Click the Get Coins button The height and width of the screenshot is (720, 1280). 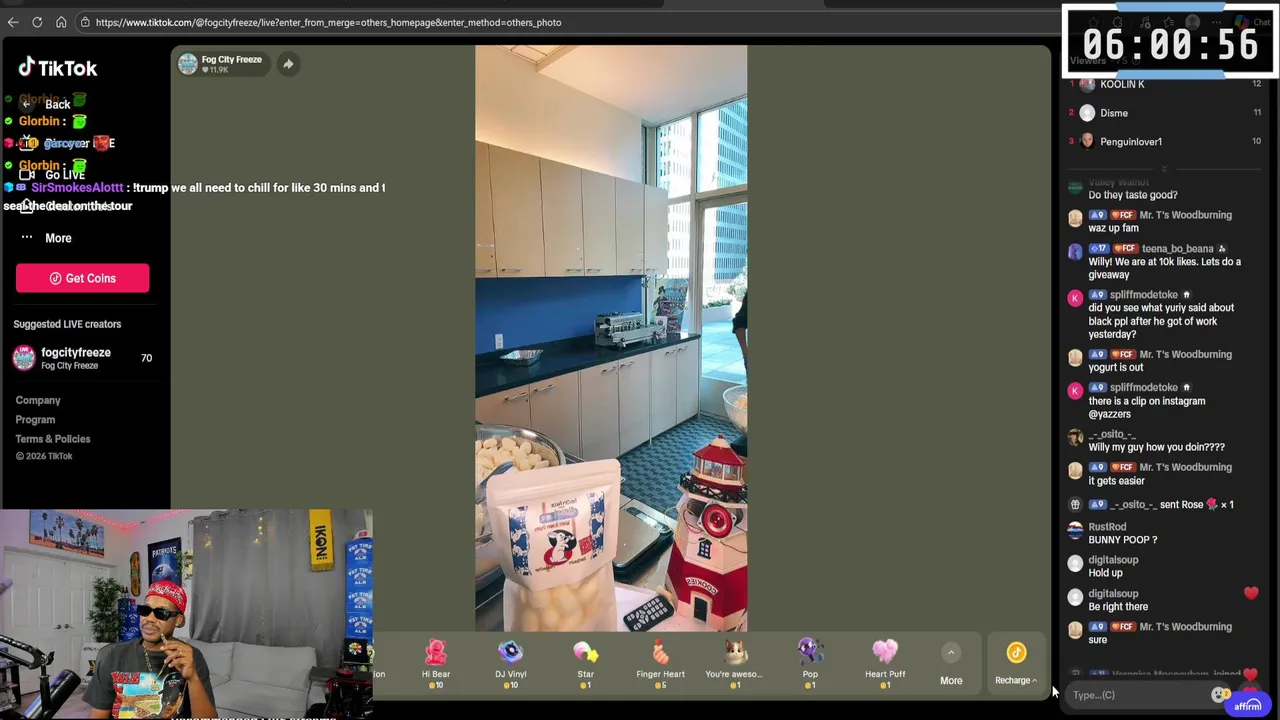82,278
